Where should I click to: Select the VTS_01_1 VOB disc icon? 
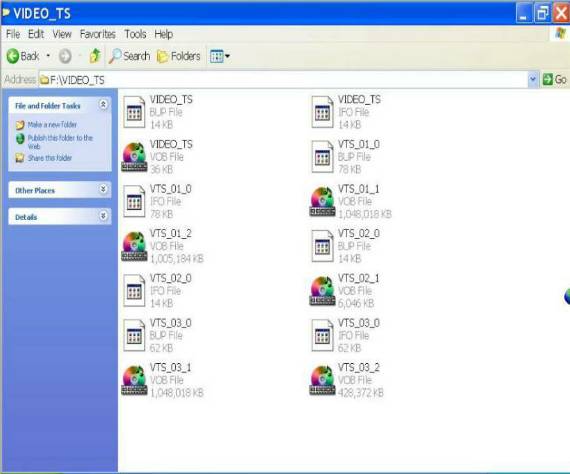click(322, 201)
